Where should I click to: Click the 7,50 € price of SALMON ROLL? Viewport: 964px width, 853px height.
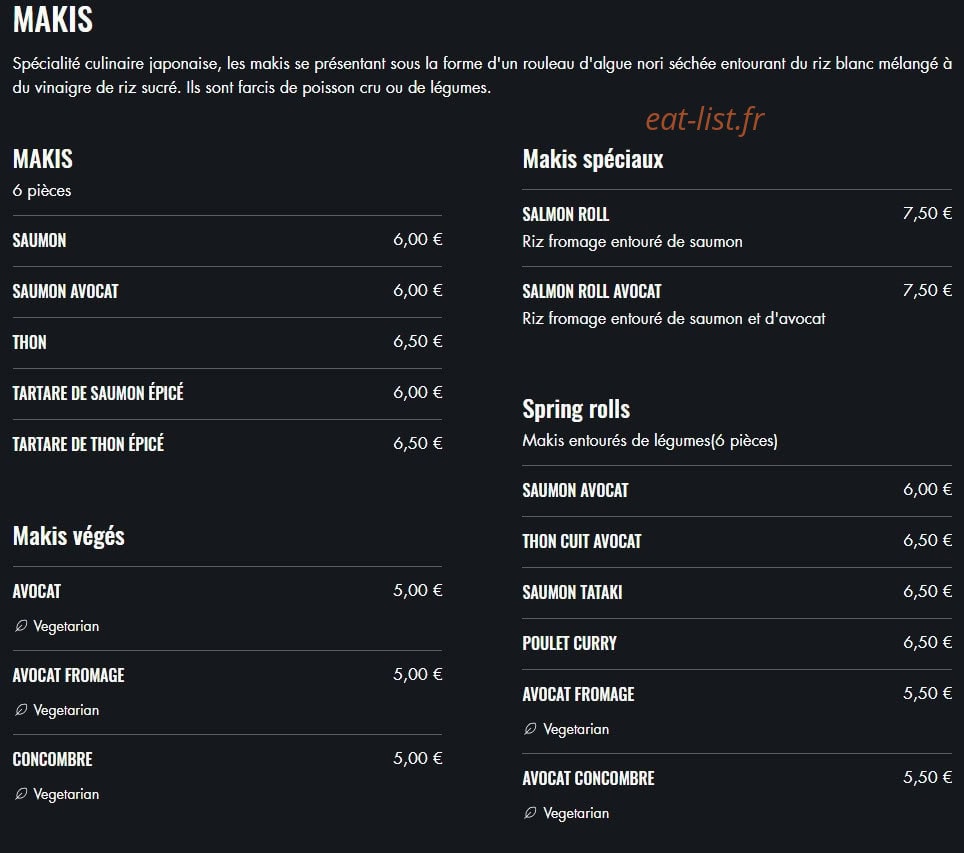point(927,213)
